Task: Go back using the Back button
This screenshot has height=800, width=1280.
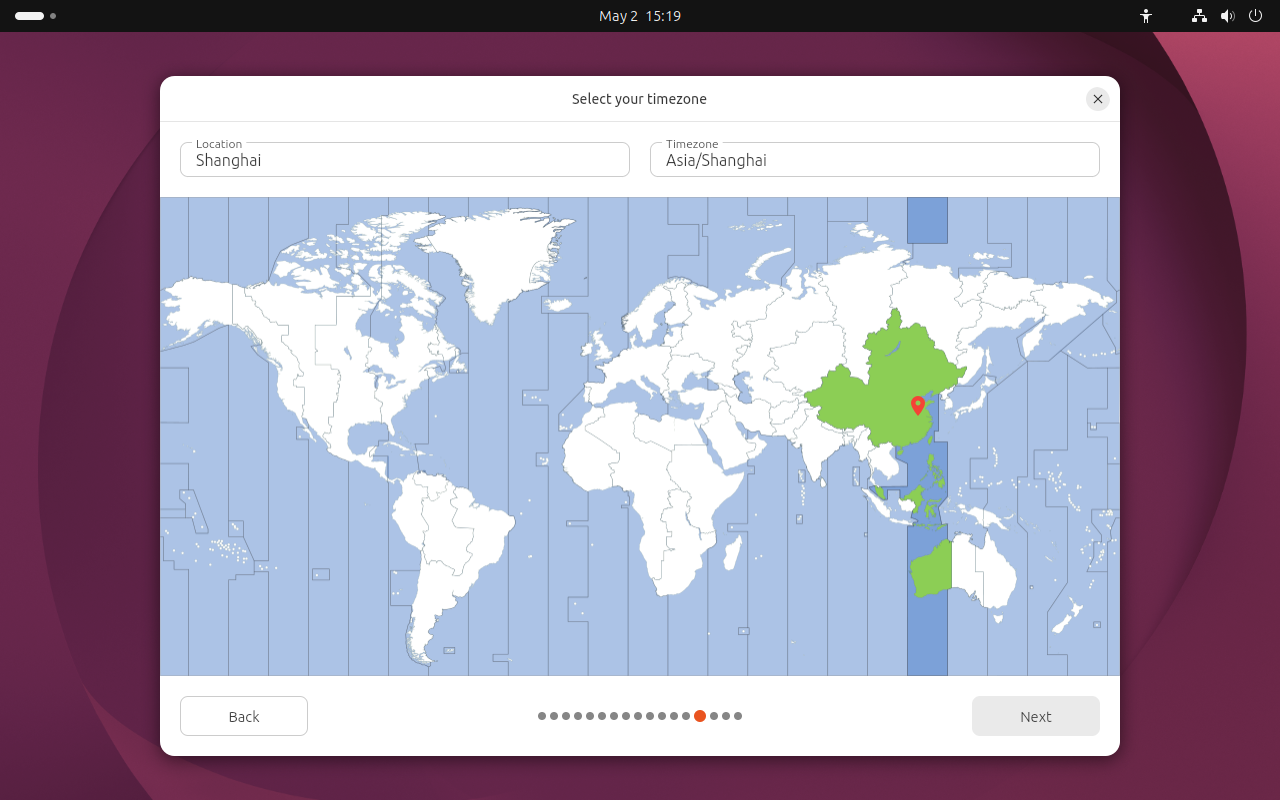Action: (244, 716)
